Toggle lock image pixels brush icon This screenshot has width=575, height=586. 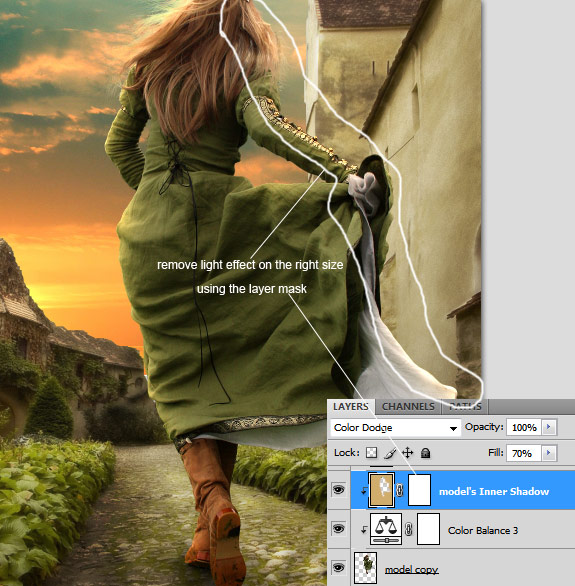click(x=390, y=453)
